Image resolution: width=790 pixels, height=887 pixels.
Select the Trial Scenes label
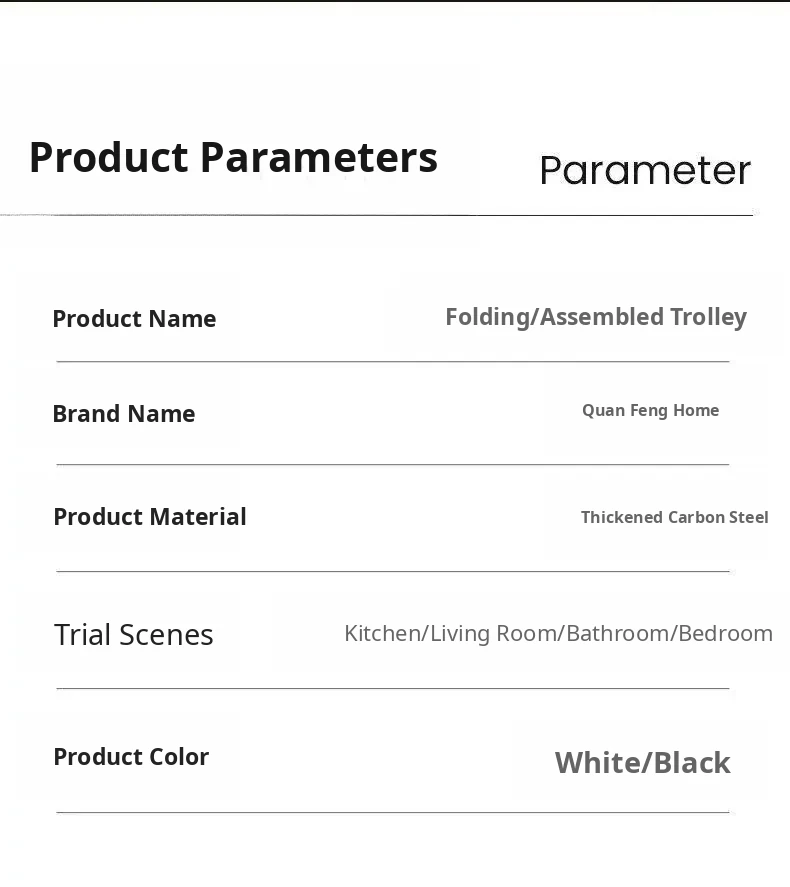(134, 635)
